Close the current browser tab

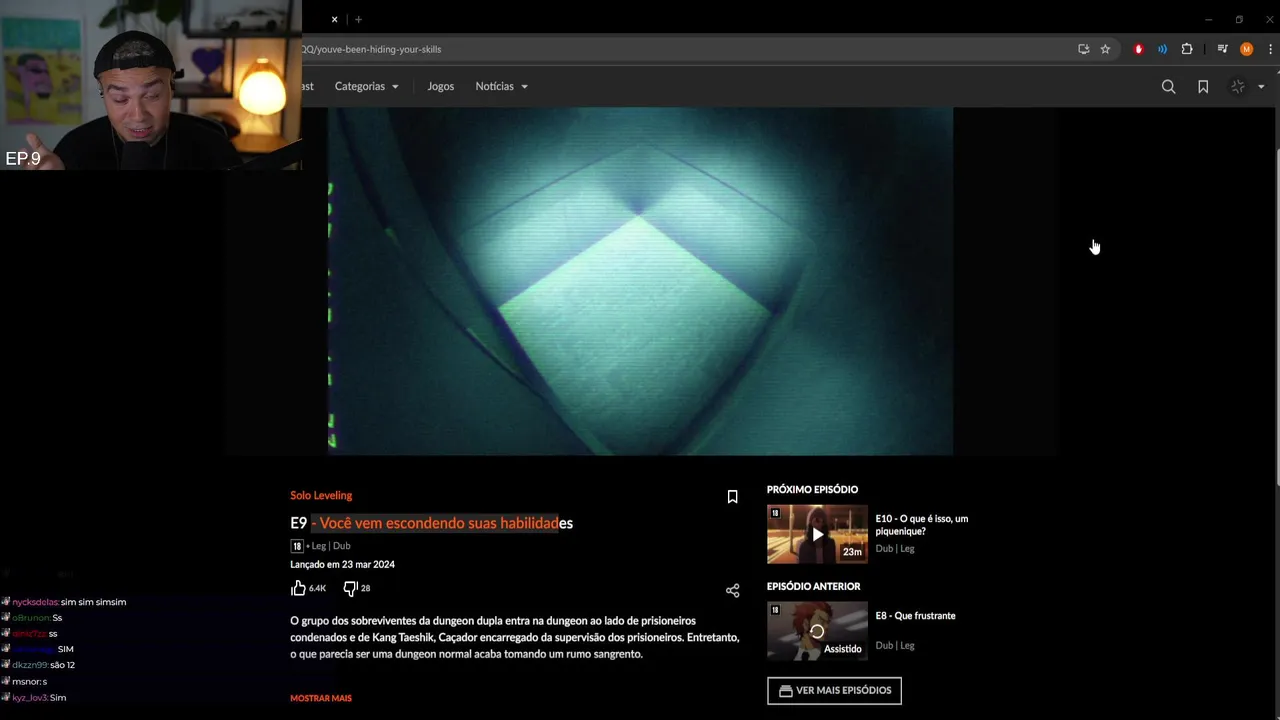334,19
